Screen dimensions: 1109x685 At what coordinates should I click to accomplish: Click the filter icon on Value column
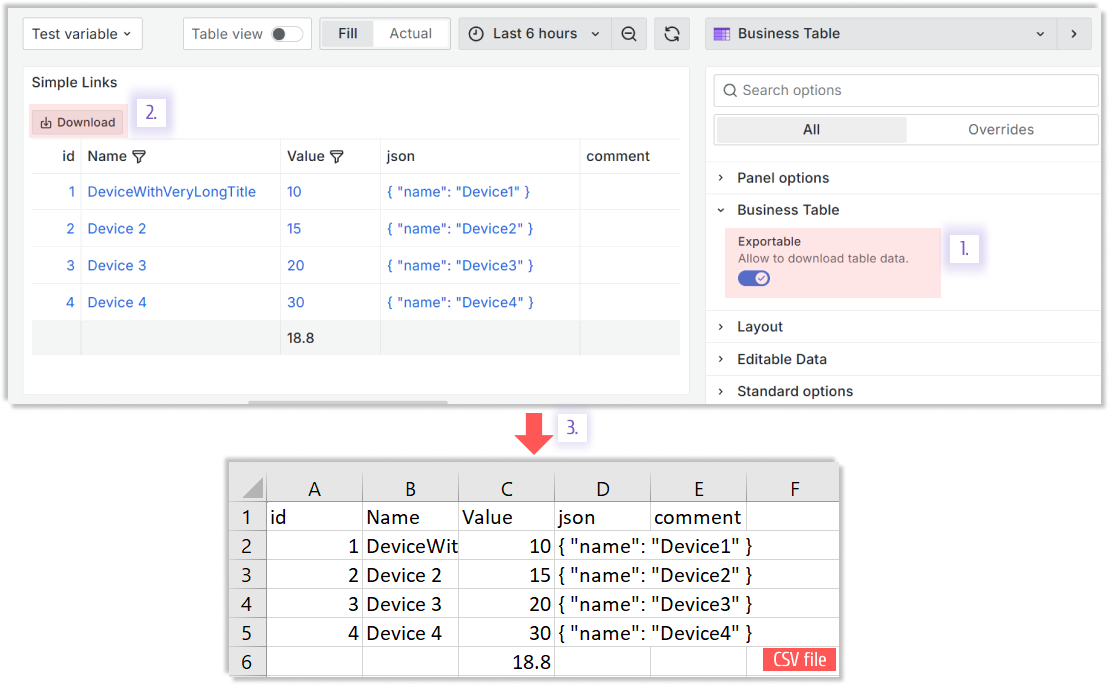point(337,156)
